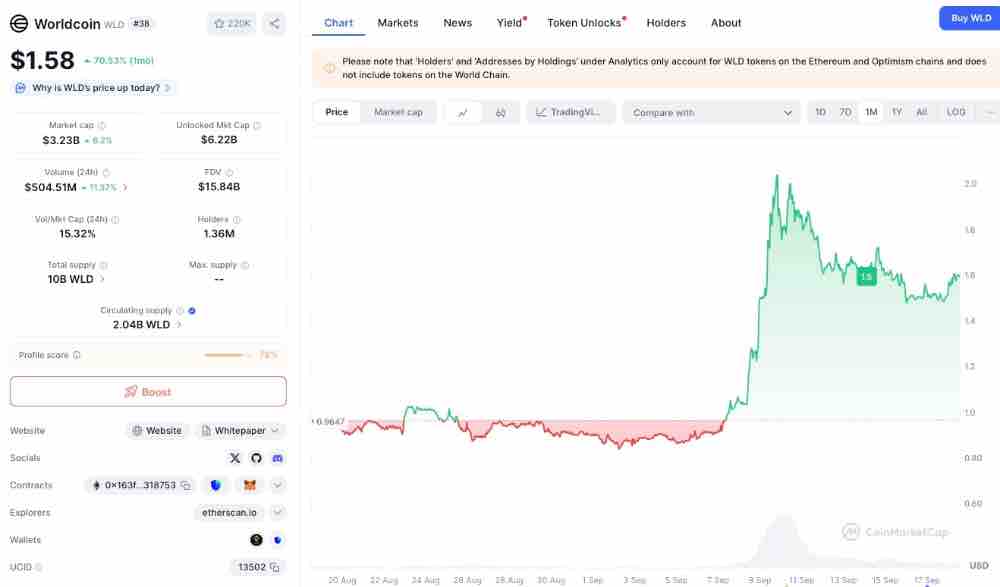The image size is (1000, 587).
Task: Click the info icon beside FDV
Action: pos(229,173)
